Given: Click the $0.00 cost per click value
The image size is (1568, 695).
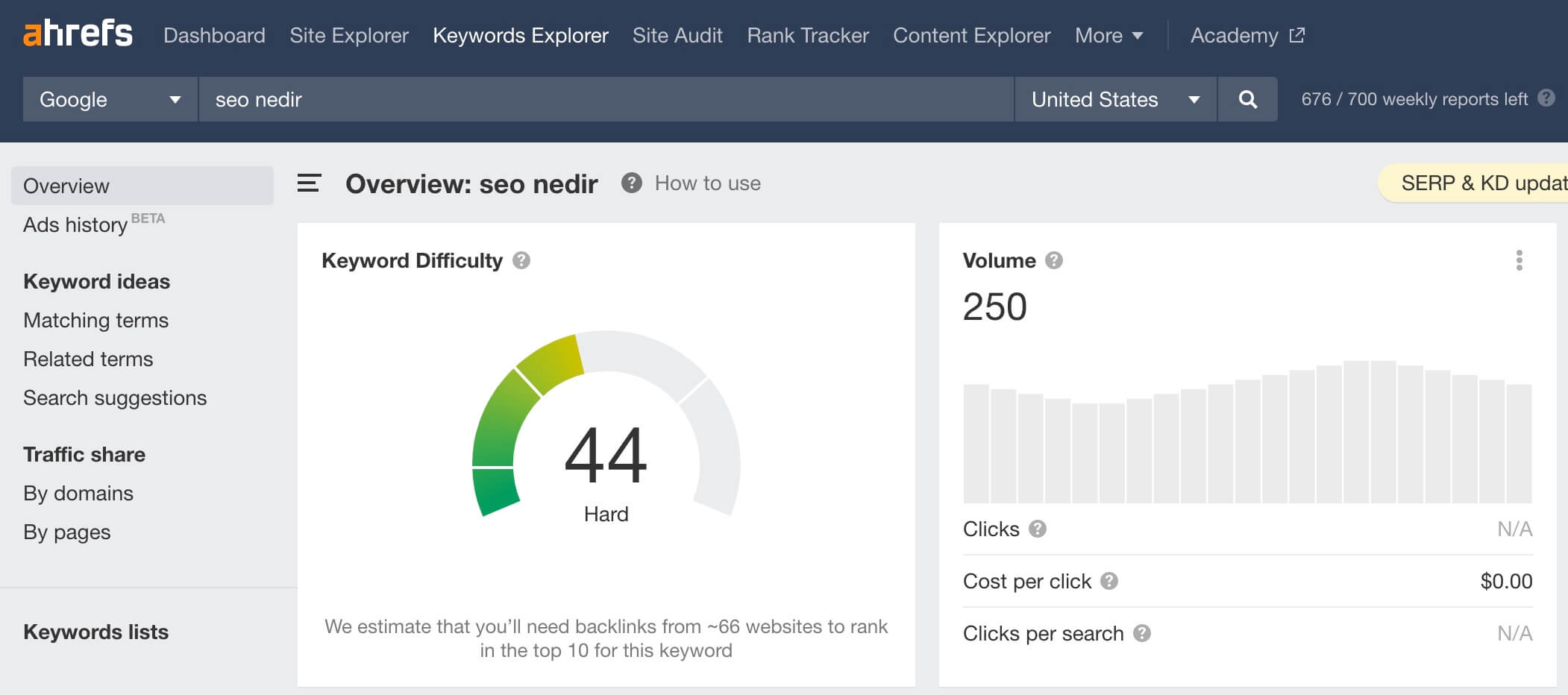Looking at the screenshot, I should click(1506, 581).
